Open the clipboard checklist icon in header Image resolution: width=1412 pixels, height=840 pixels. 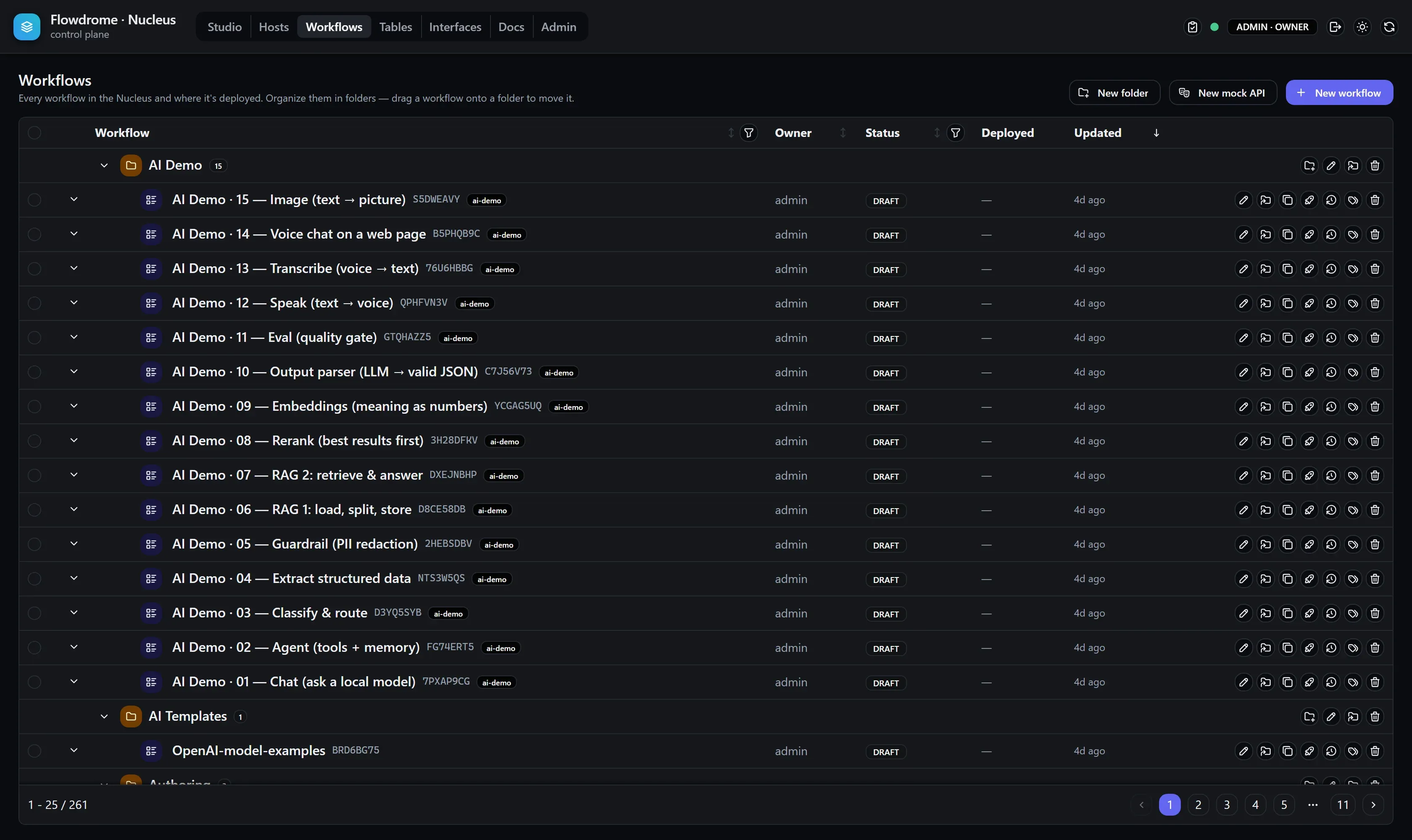point(1192,26)
